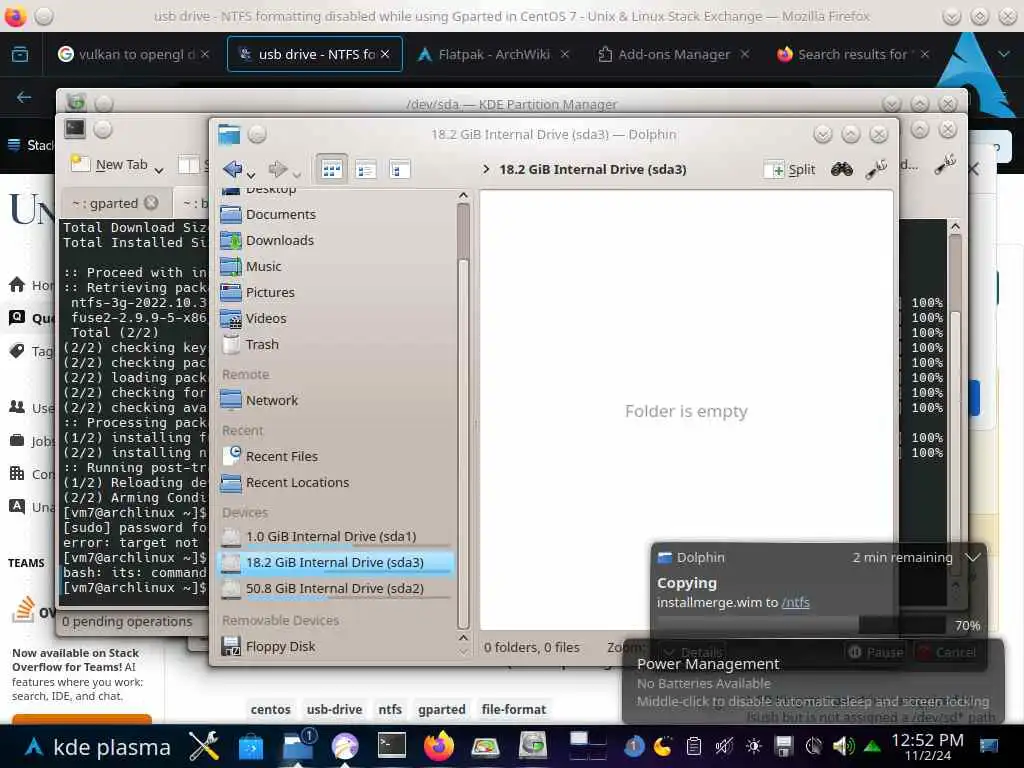
Task: Open Firefox list all tabs dropdown
Action: pos(1004,54)
